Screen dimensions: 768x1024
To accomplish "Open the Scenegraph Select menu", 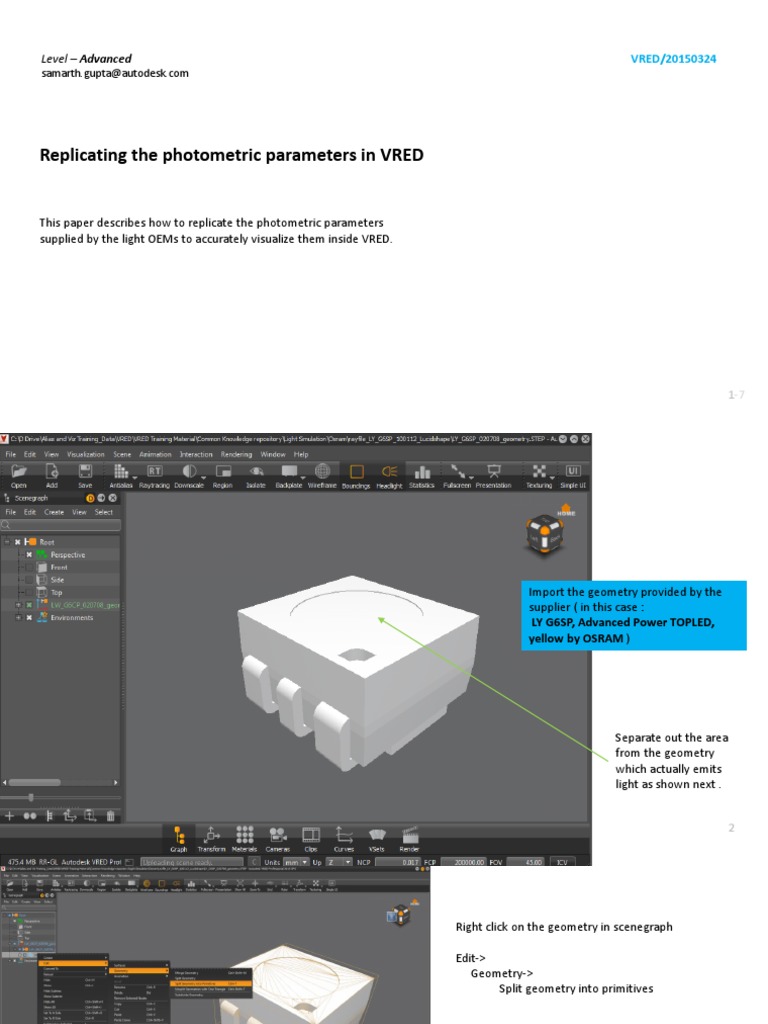I will 104,513.
